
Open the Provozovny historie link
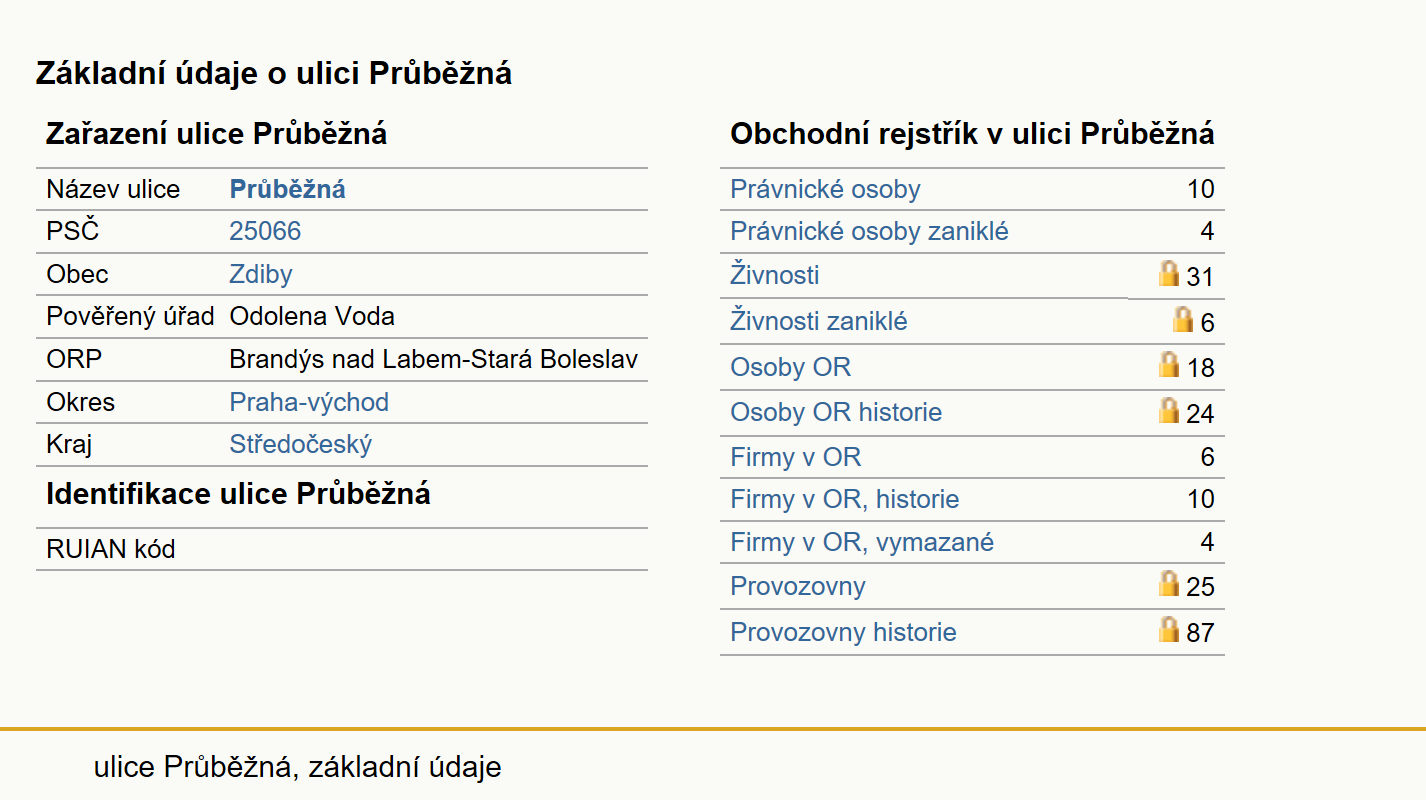(843, 632)
